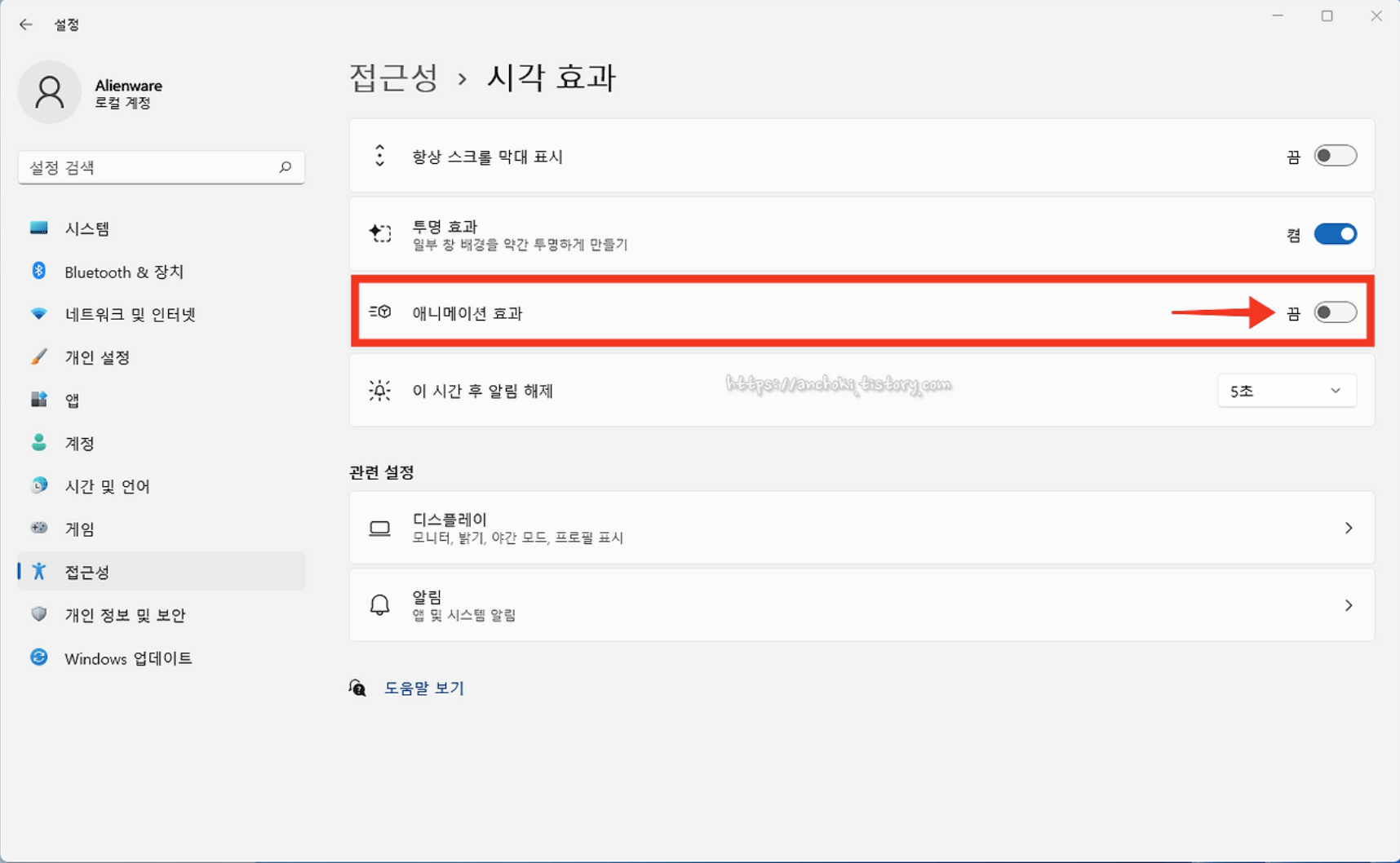1400x863 pixels.
Task: Open 개인 정보 및 보안 section
Action: (x=162, y=615)
